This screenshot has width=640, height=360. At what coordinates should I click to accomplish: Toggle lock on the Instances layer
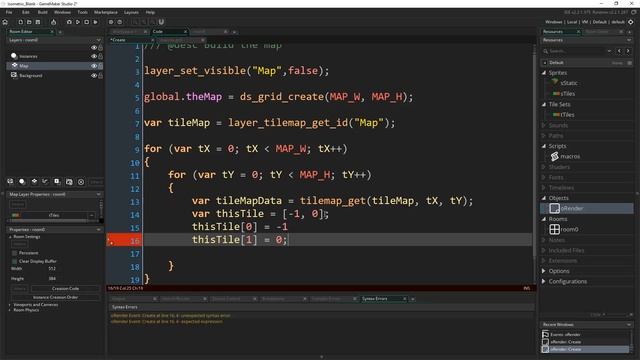coord(100,56)
